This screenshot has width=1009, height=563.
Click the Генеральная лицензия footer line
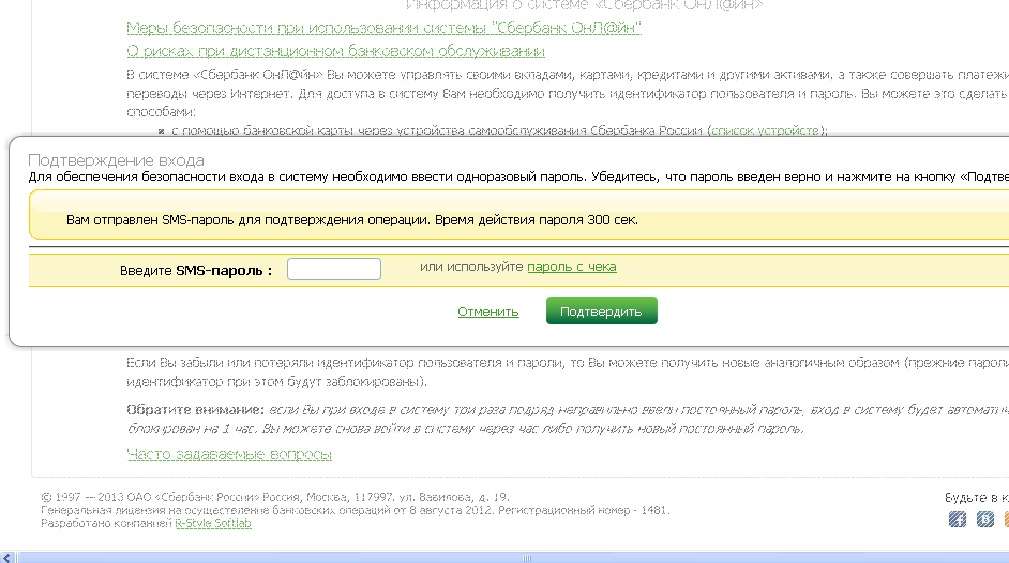pyautogui.click(x=355, y=510)
